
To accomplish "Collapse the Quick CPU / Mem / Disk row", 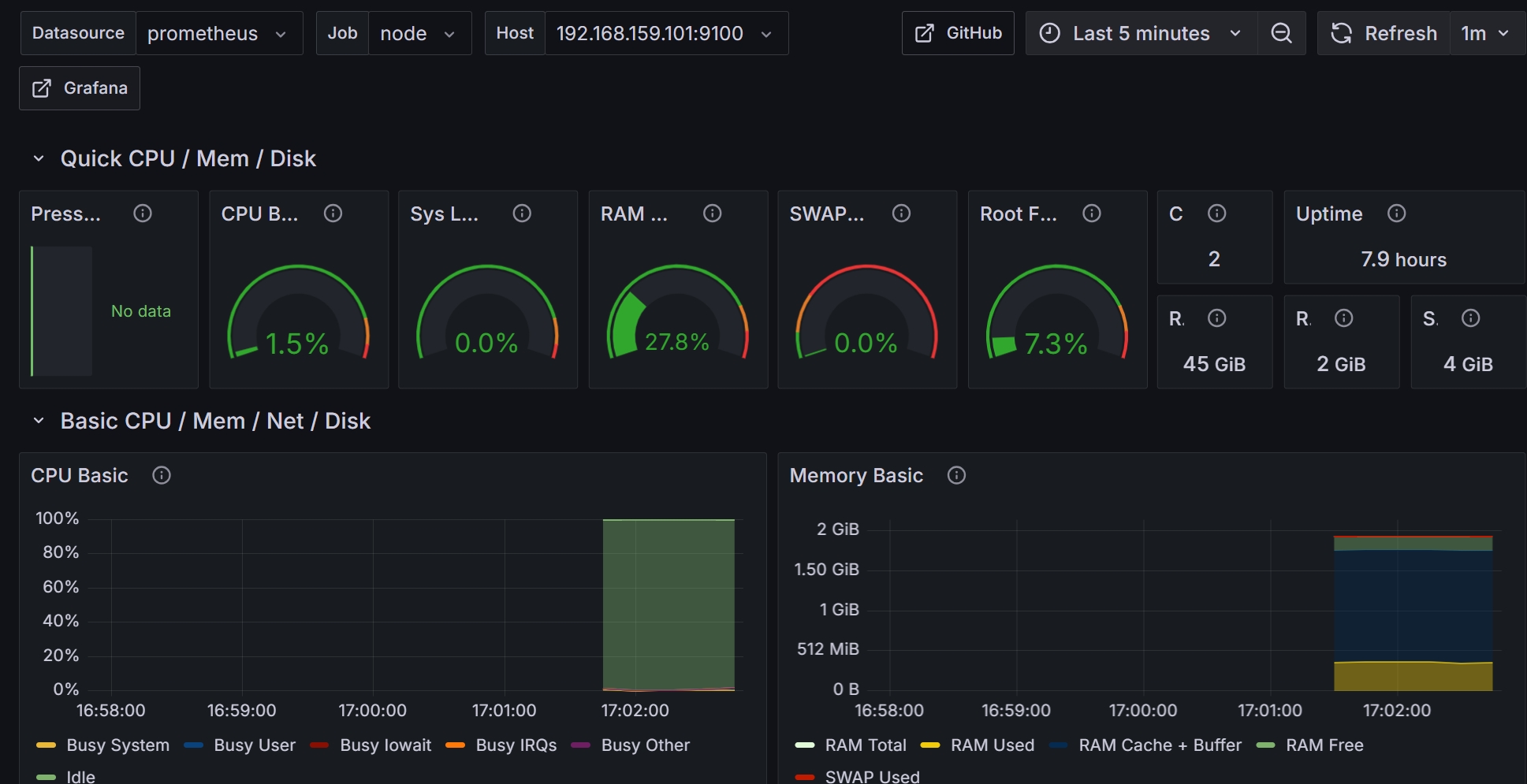I will point(39,159).
